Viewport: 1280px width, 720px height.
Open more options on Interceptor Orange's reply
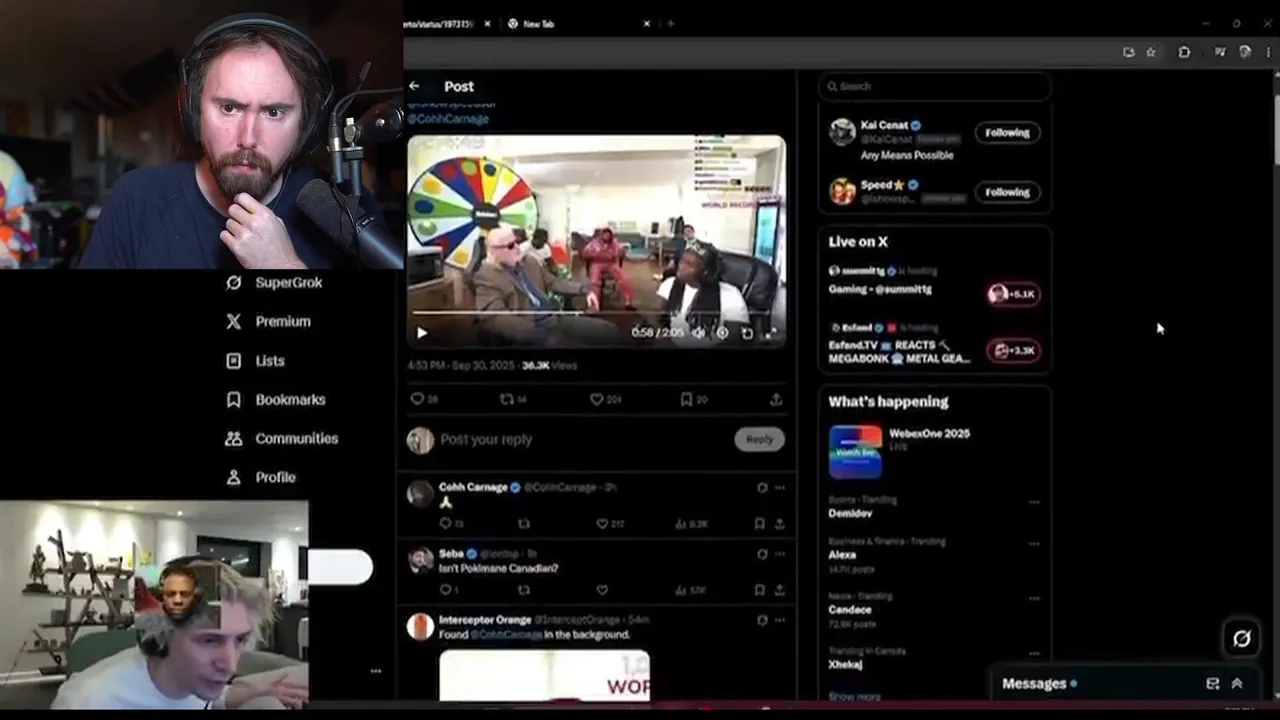[x=780, y=620]
